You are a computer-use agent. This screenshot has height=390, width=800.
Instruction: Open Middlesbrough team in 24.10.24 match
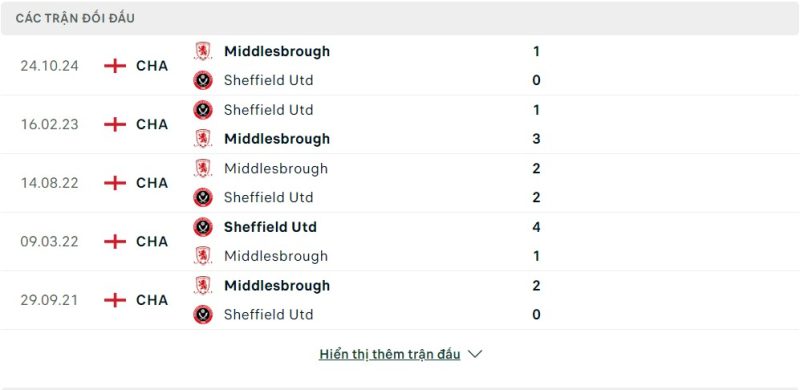pyautogui.click(x=277, y=51)
